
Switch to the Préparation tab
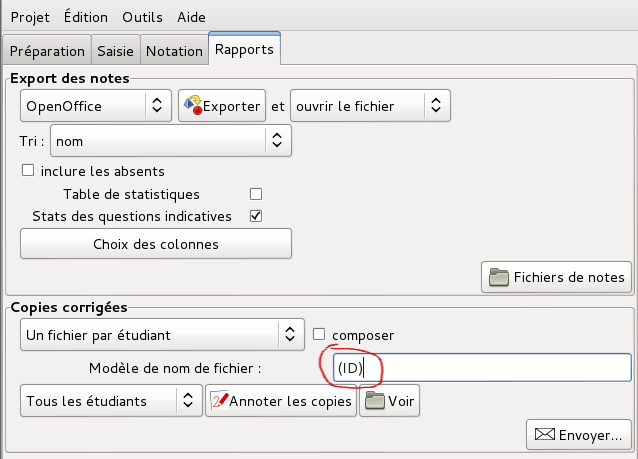tap(47, 51)
